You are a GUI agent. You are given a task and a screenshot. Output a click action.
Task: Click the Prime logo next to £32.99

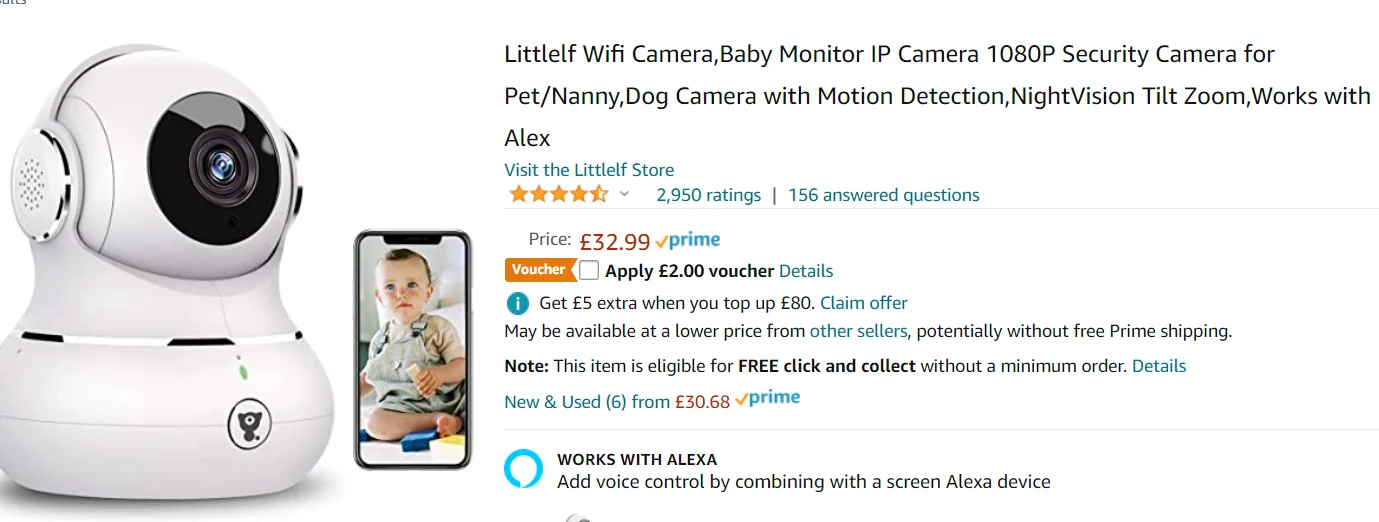point(688,240)
